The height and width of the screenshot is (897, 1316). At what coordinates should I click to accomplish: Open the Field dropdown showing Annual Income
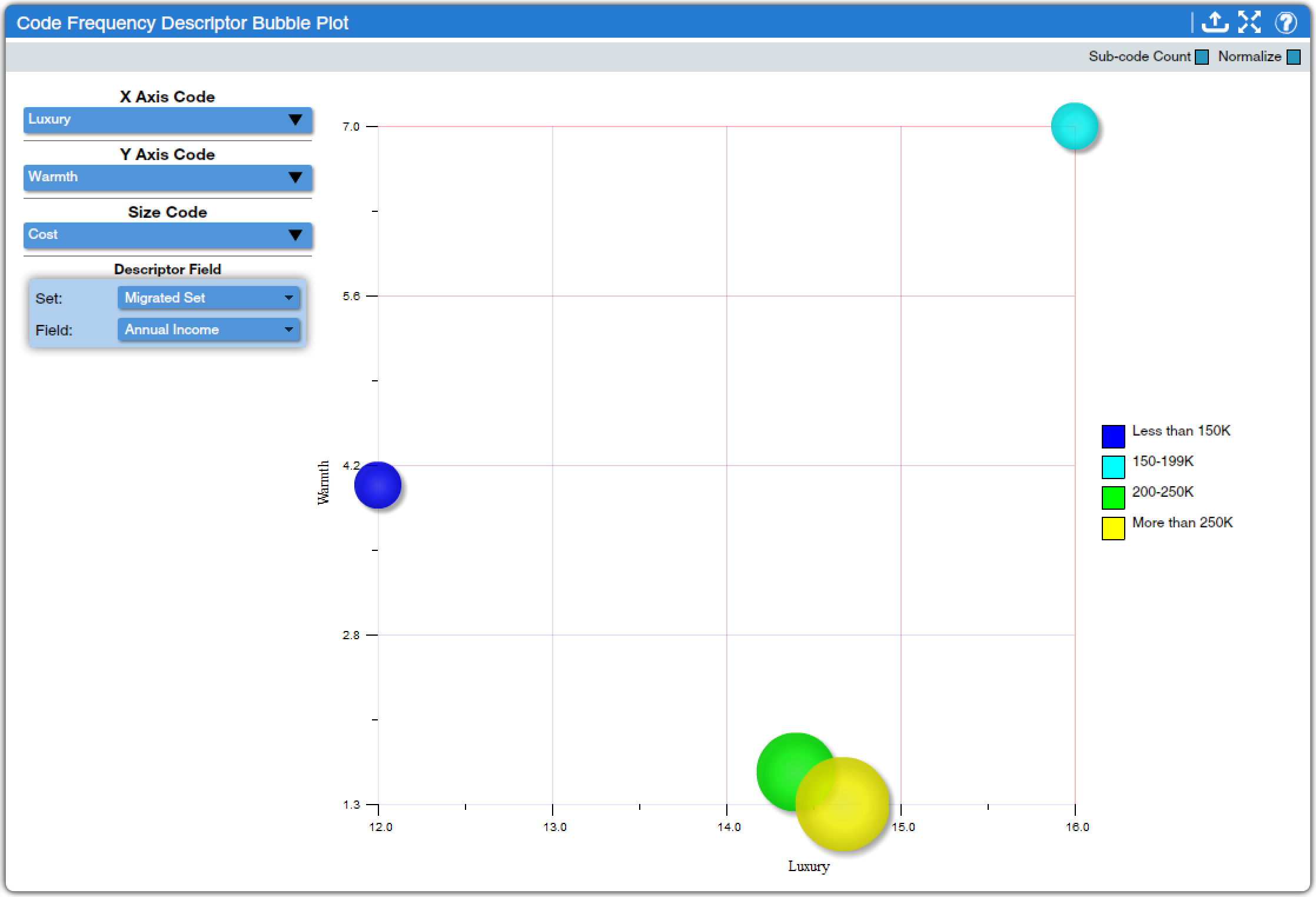[x=209, y=330]
